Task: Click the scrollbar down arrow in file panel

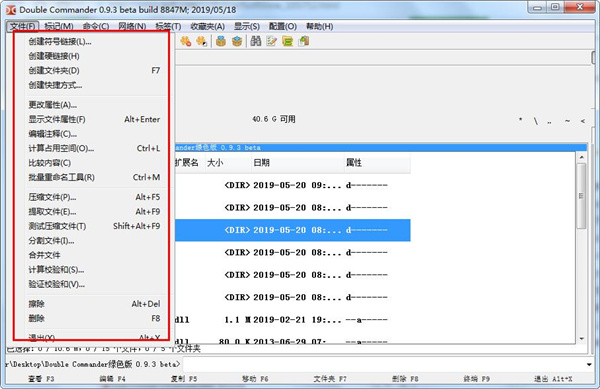Action: click(x=581, y=339)
